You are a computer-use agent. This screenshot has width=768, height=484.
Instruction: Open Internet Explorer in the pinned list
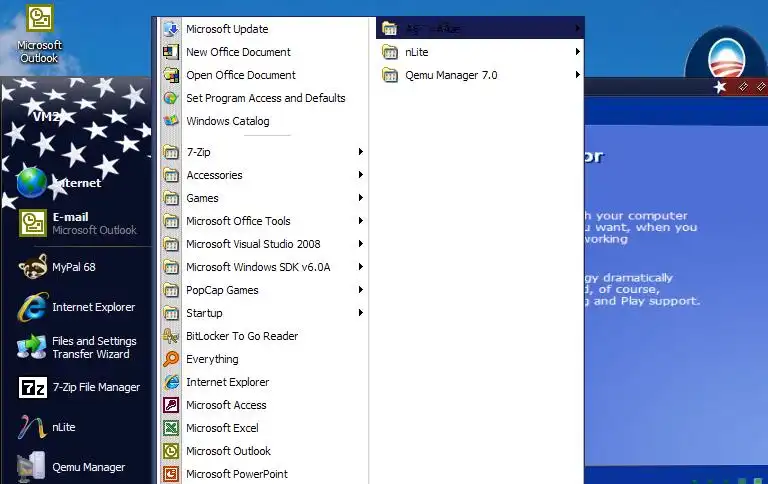[x=76, y=307]
